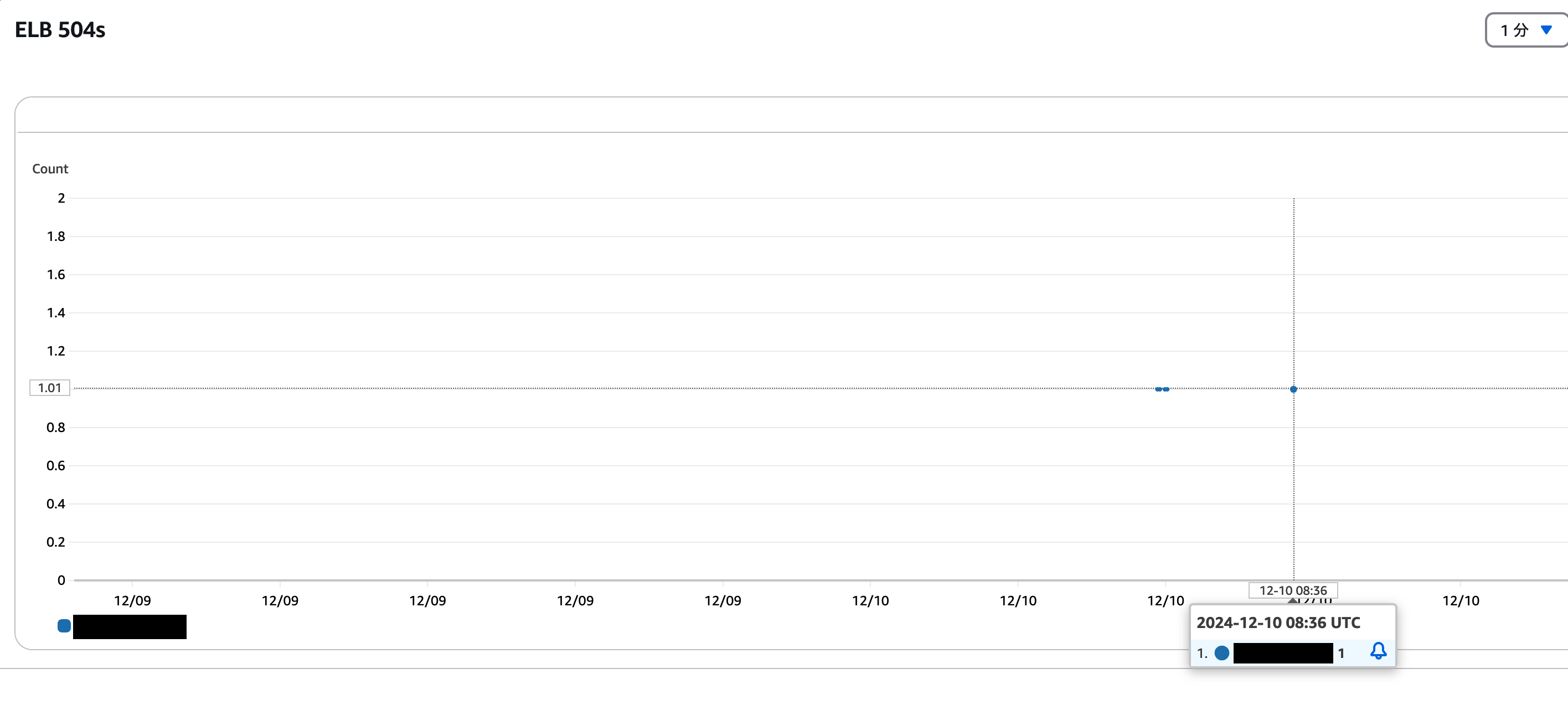Click the blue circle marker in the tooltip

1221,653
